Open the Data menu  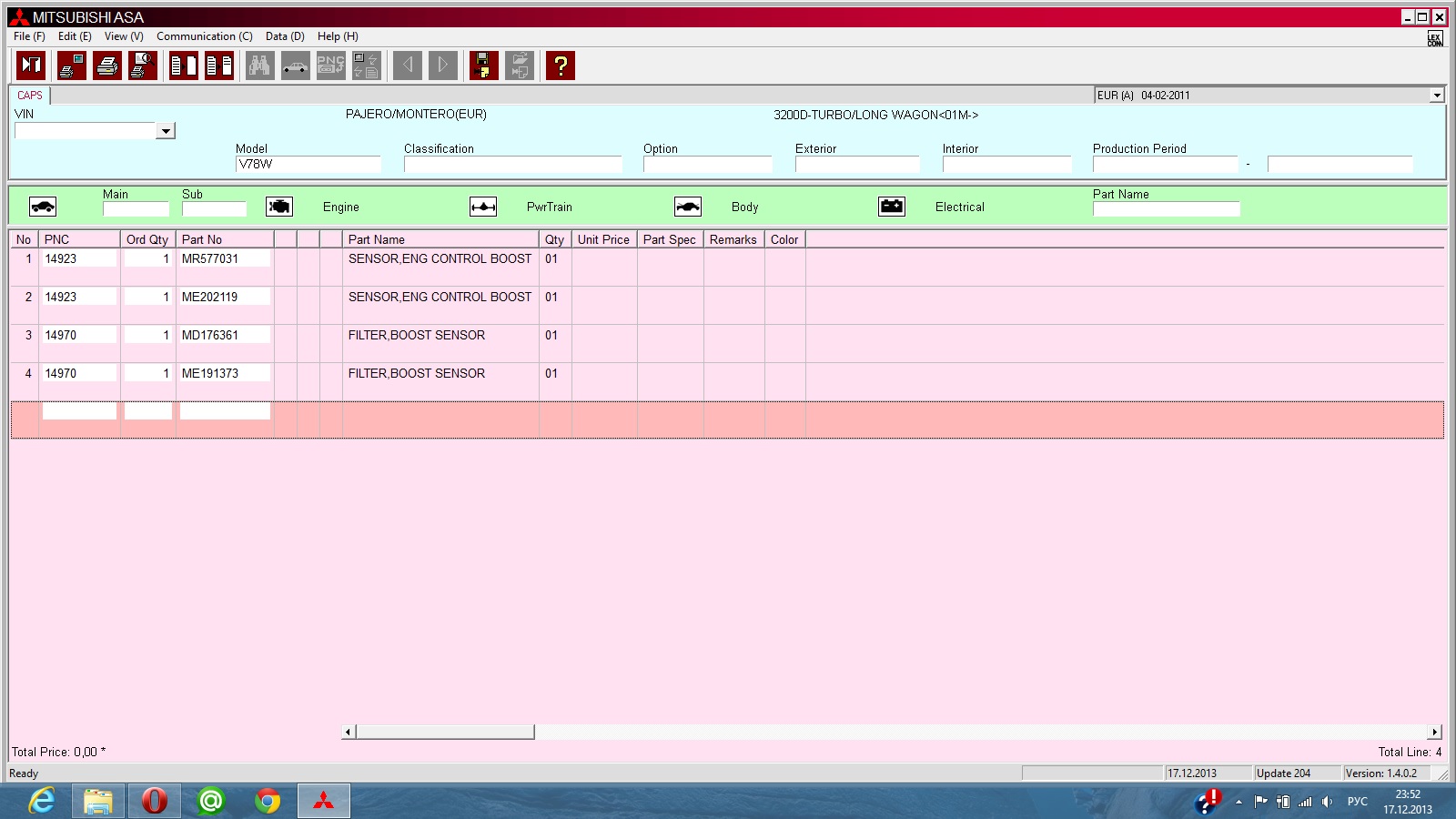tap(285, 36)
